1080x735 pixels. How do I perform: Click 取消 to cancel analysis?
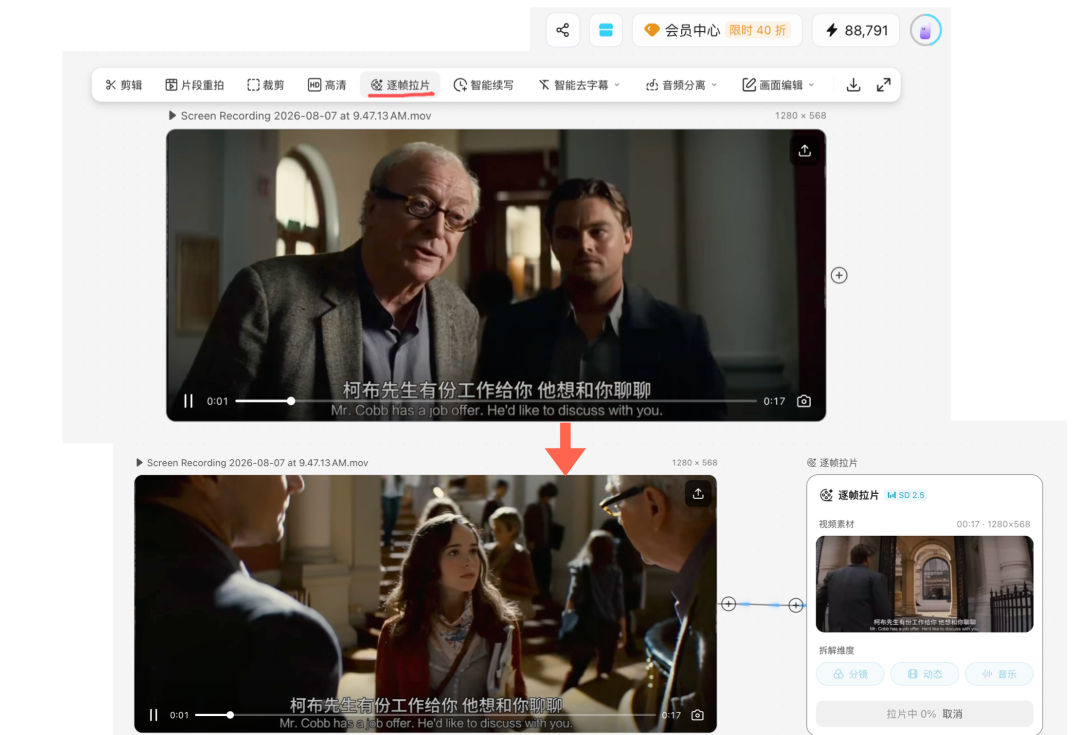(x=952, y=714)
